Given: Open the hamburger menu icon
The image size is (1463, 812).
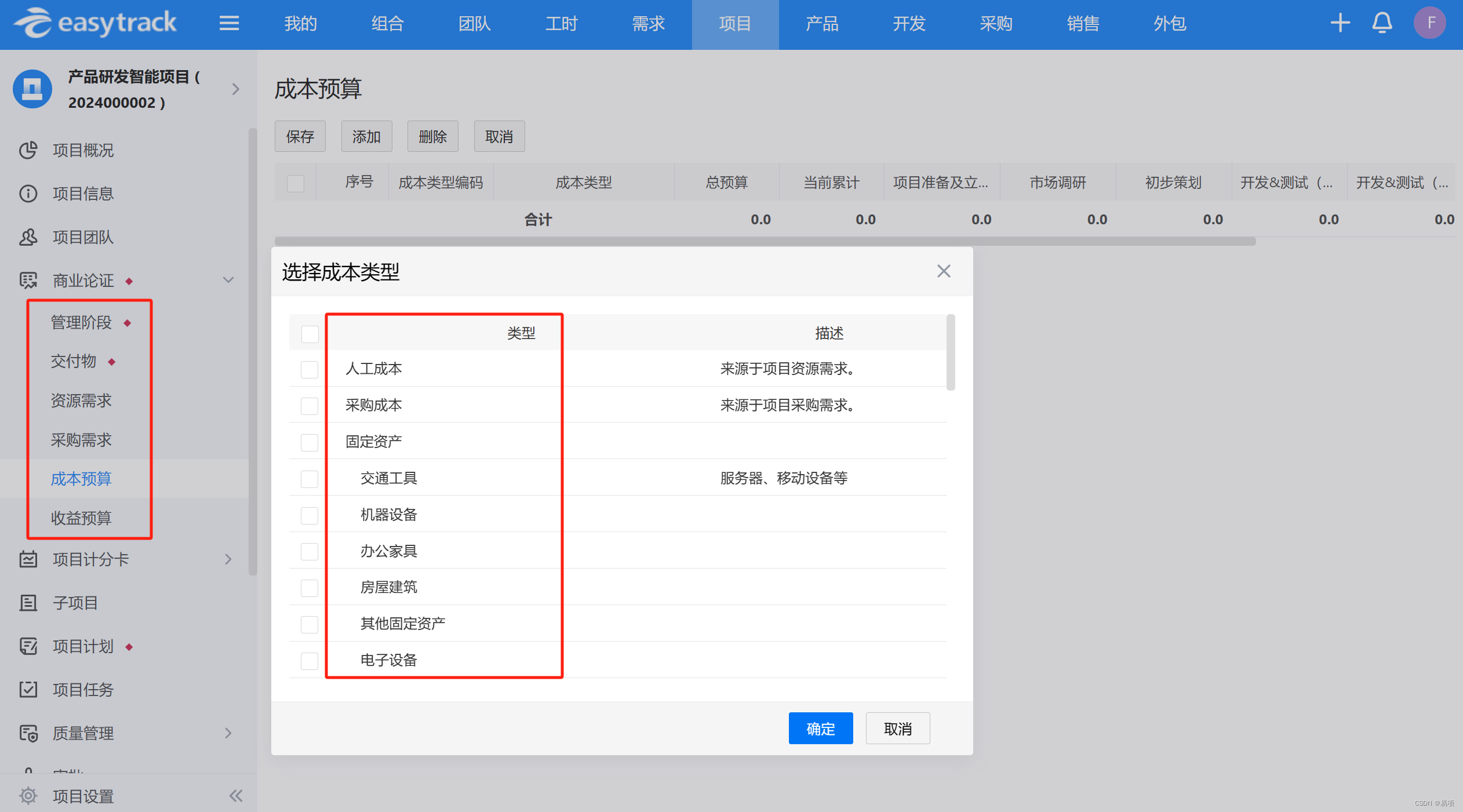Looking at the screenshot, I should [x=229, y=23].
